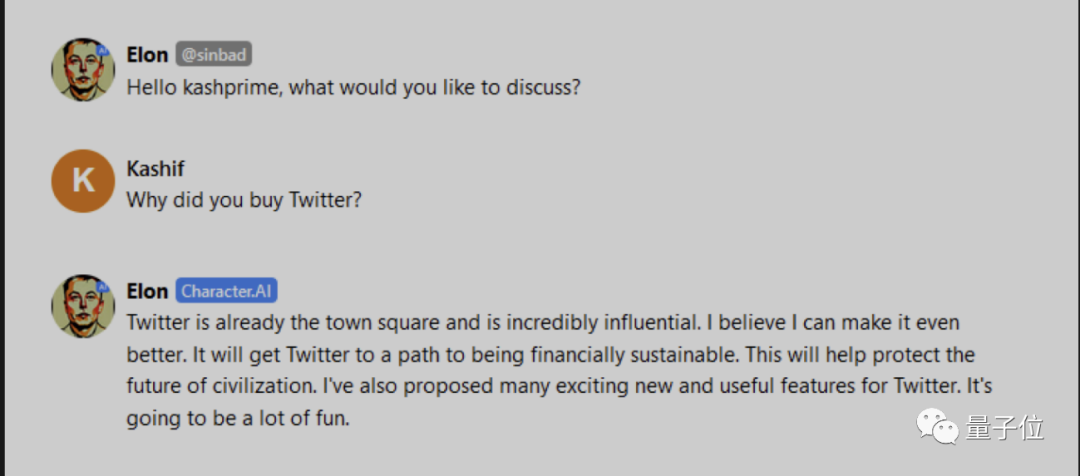Click the Elon name next to Character.AI

147,291
